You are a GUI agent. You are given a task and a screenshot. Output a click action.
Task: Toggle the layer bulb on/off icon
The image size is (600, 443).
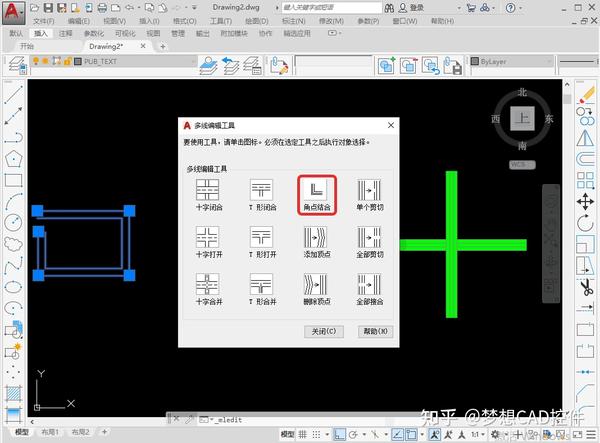tap(36, 61)
